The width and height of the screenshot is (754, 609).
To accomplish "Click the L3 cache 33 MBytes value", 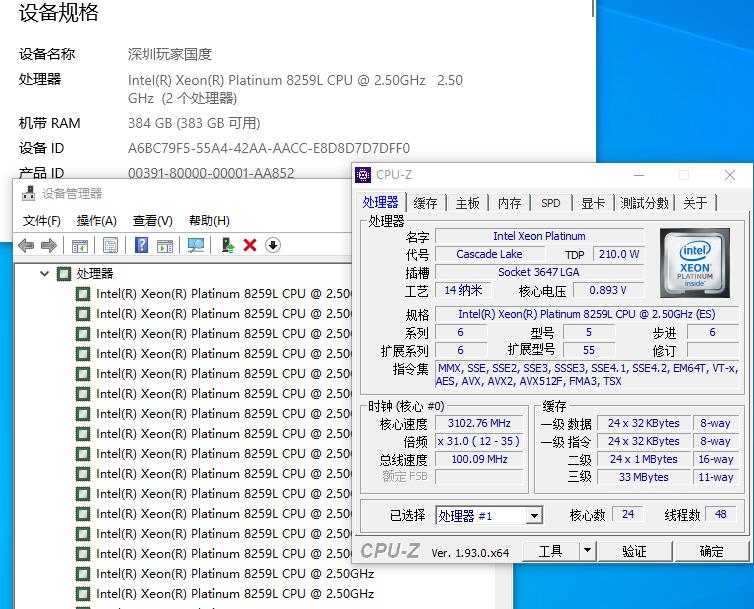I will tap(644, 477).
